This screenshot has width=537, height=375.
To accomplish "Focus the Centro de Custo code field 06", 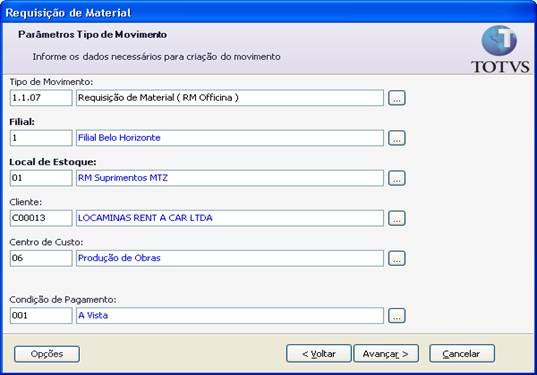I will click(x=41, y=258).
